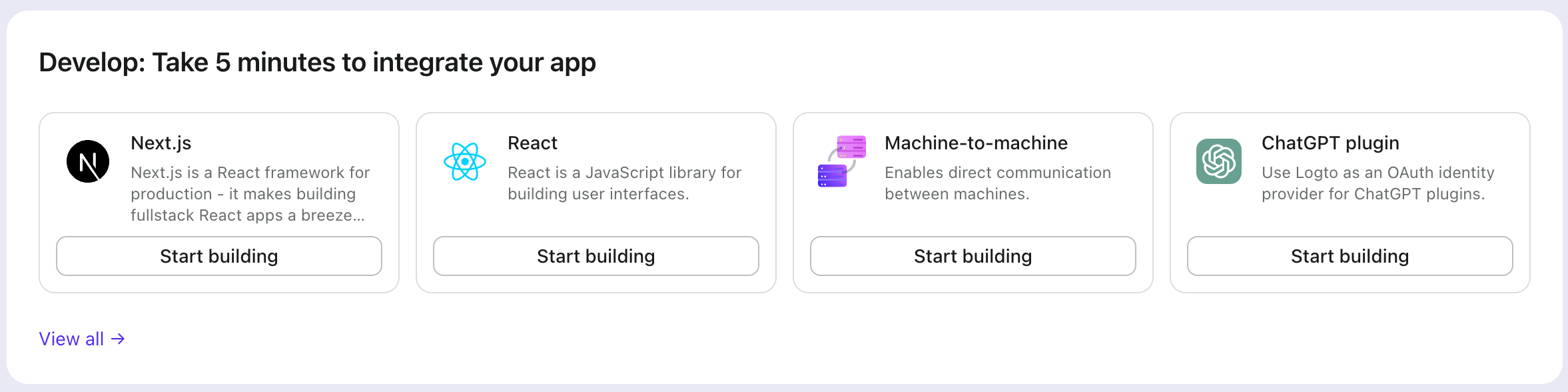Viewport: 1568px width, 392px height.
Task: Open the View all link
Action: [82, 339]
